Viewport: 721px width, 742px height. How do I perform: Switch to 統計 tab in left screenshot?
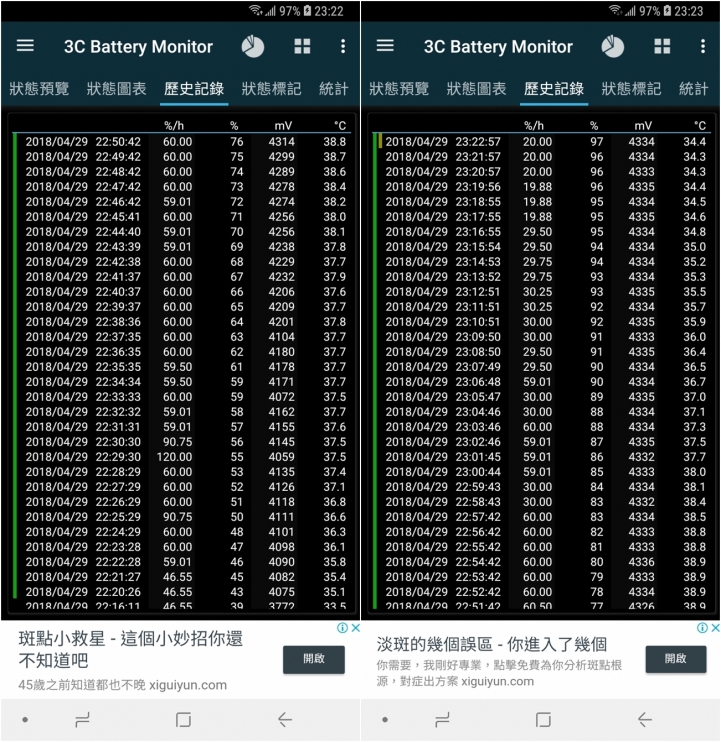tap(334, 88)
